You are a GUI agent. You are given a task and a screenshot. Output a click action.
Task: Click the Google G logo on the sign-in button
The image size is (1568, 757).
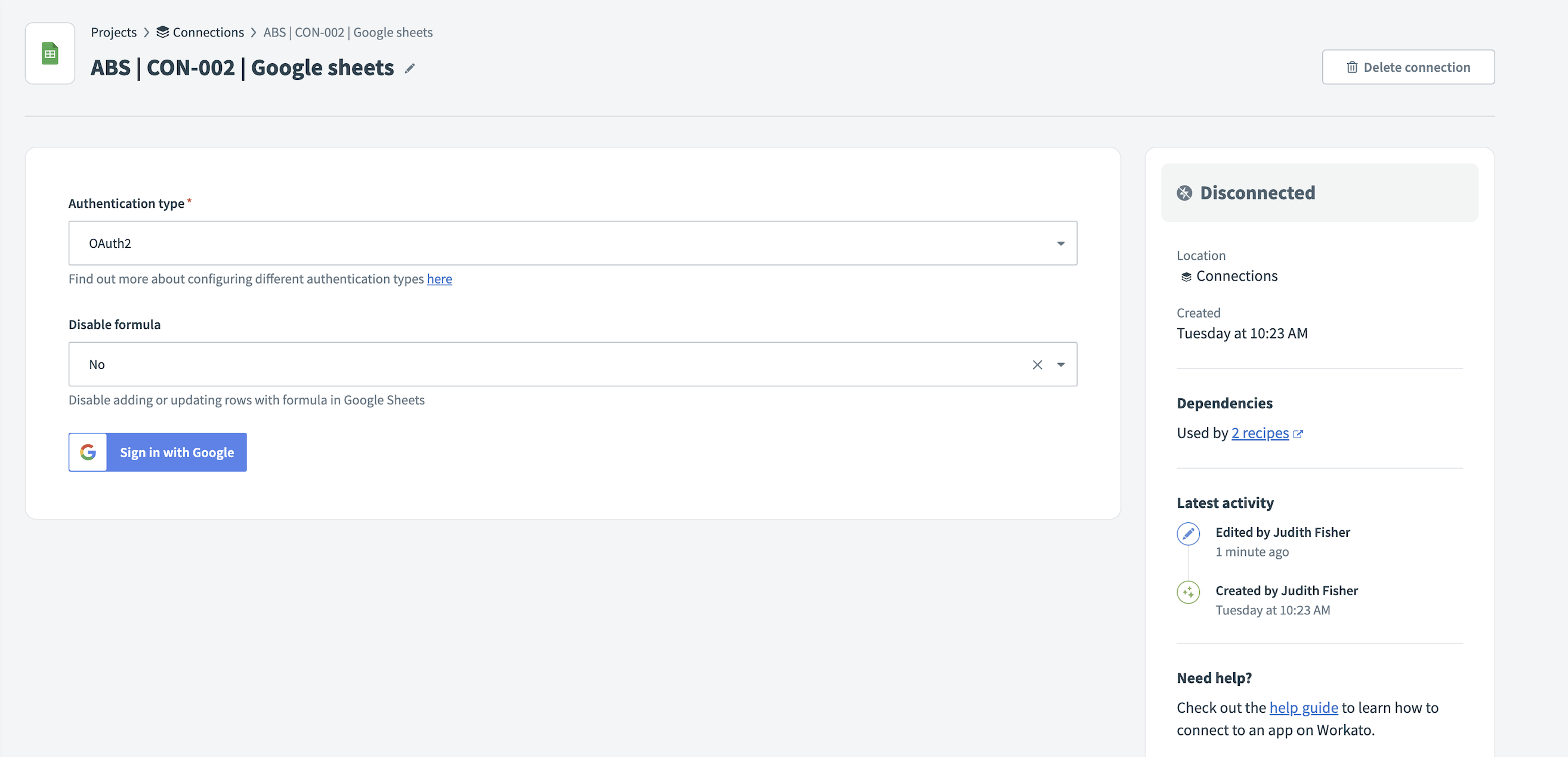point(88,452)
